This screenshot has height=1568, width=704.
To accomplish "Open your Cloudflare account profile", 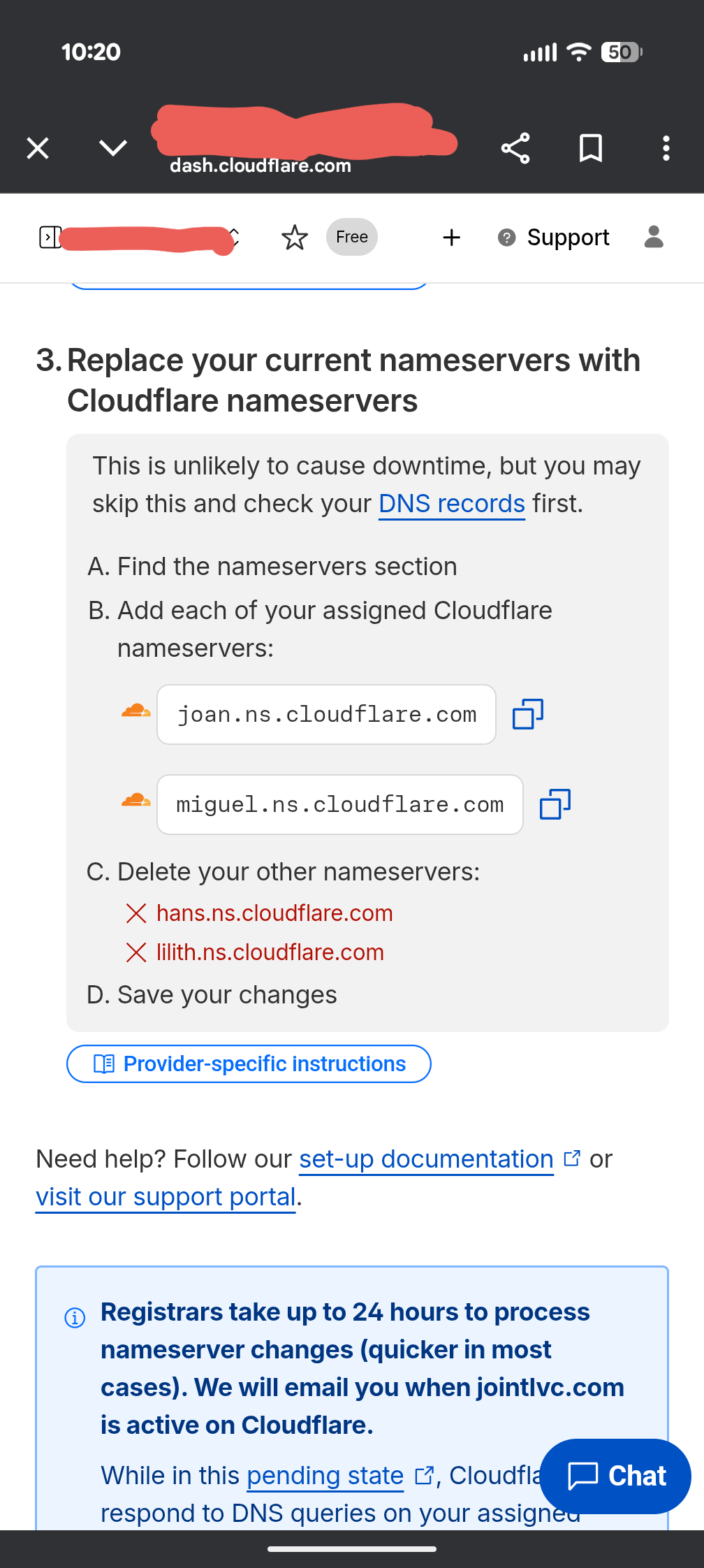I will pyautogui.click(x=654, y=237).
